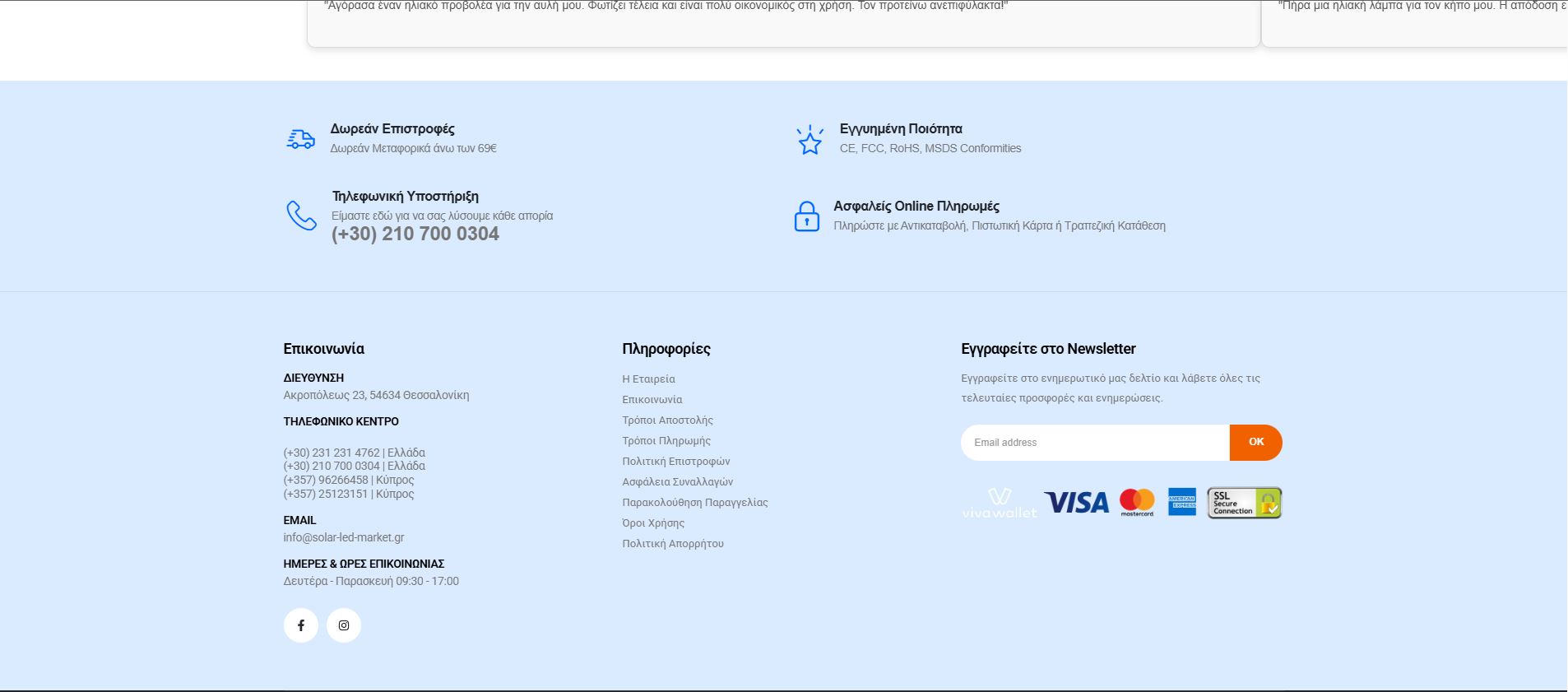Open the Η Εταιρεία link
1568x692 pixels.
[648, 379]
